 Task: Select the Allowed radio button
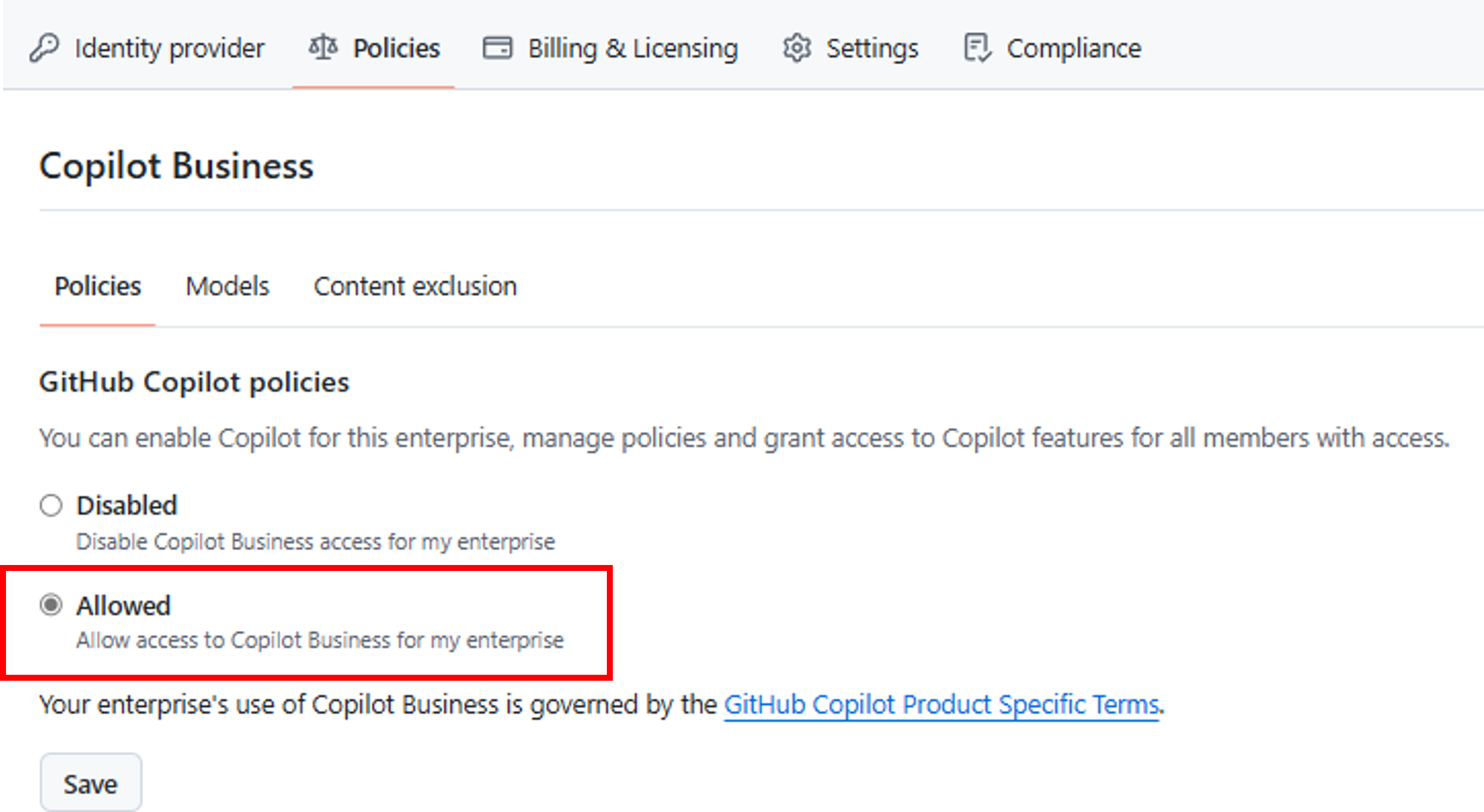(x=51, y=605)
